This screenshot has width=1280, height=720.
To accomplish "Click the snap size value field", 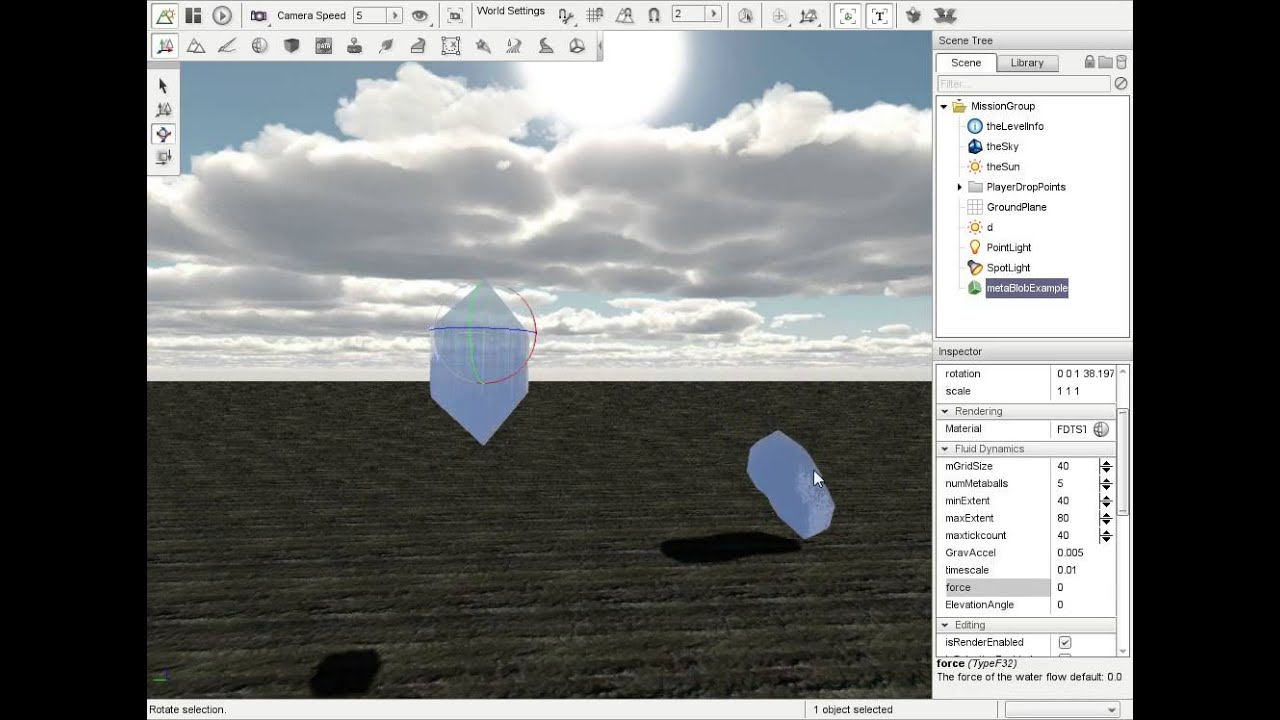I will pyautogui.click(x=688, y=14).
